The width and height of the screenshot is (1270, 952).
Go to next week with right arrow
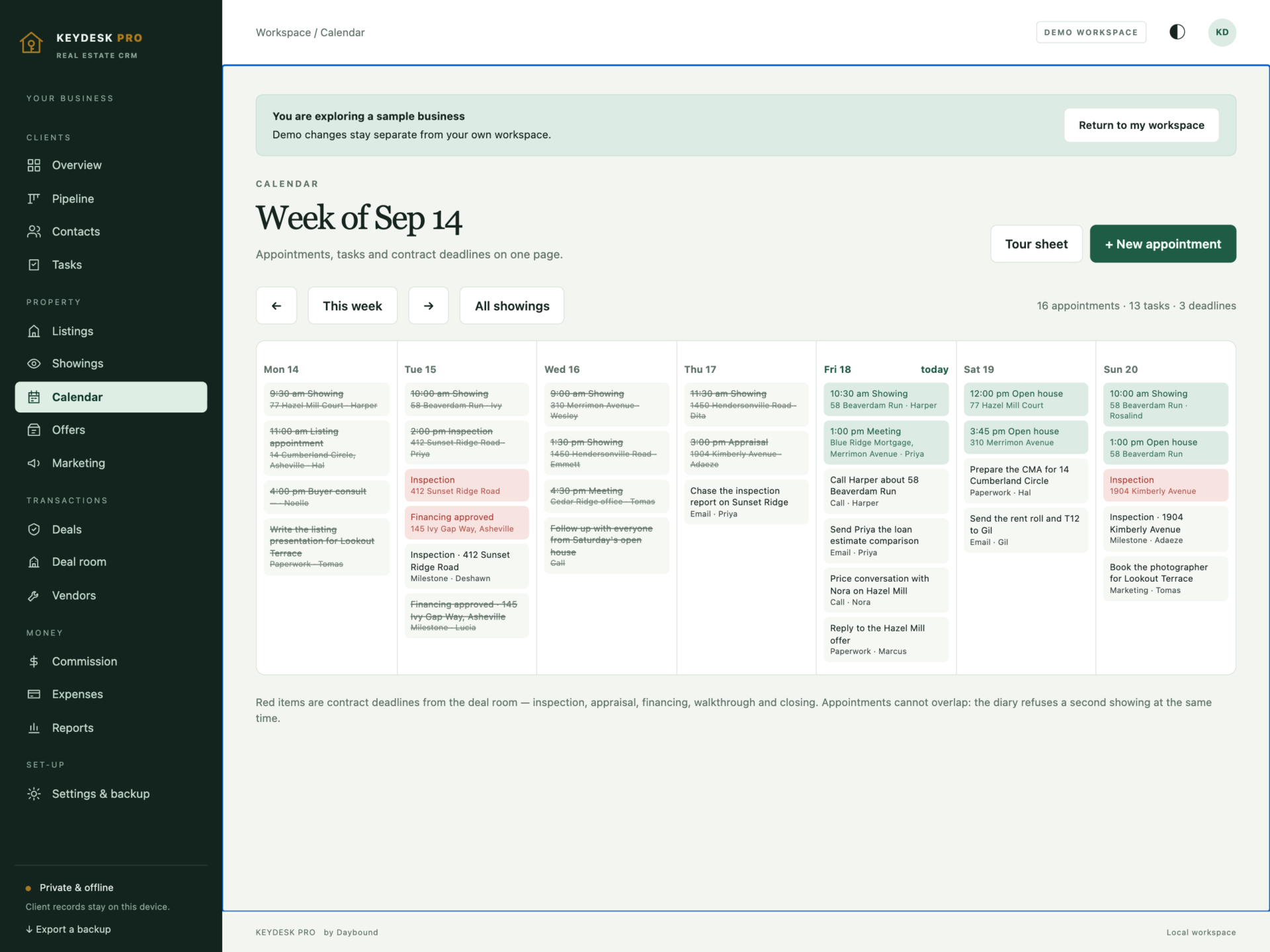tap(429, 305)
